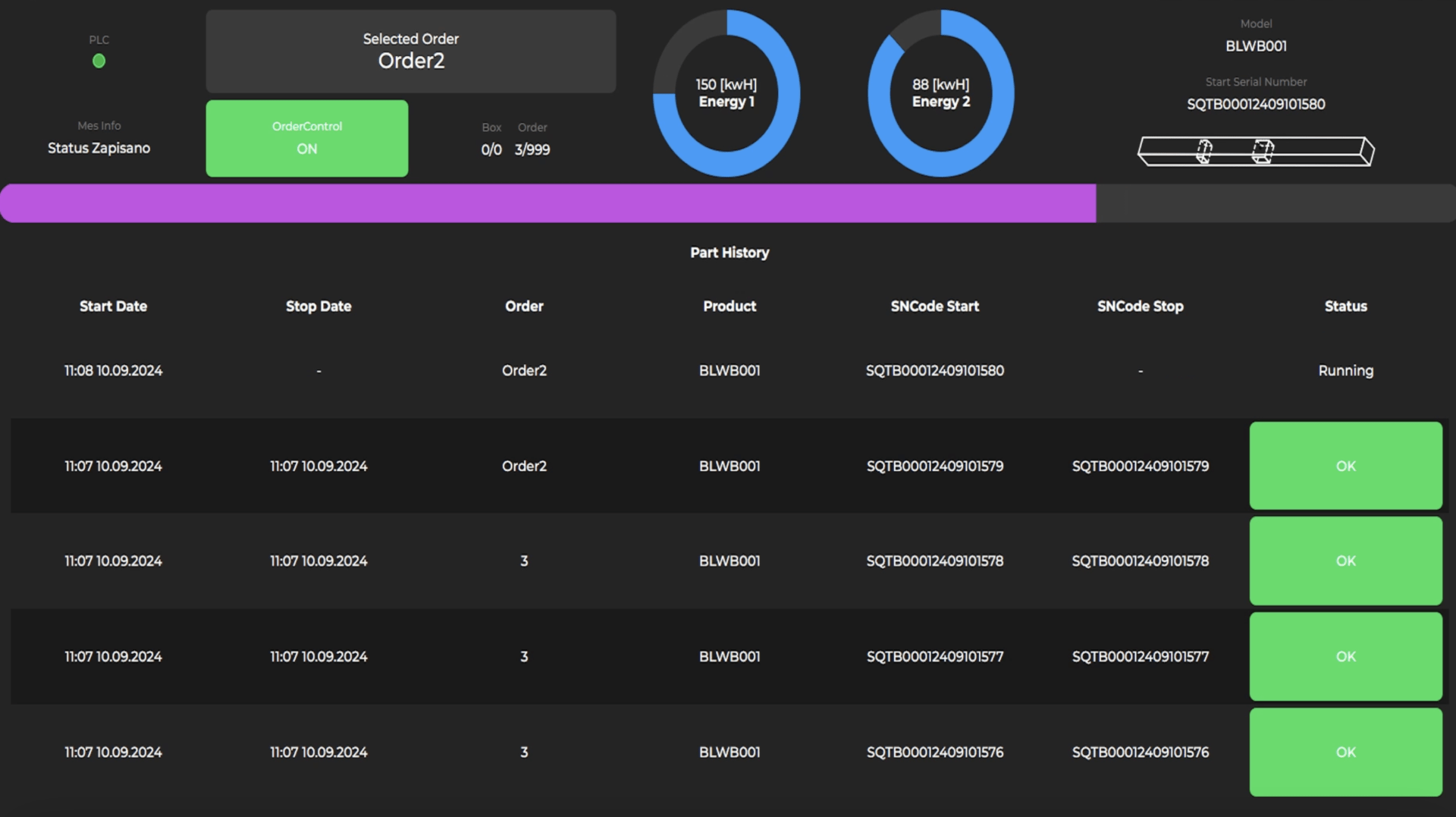Click start date in the 101577 row
1456x817 pixels.
point(114,656)
